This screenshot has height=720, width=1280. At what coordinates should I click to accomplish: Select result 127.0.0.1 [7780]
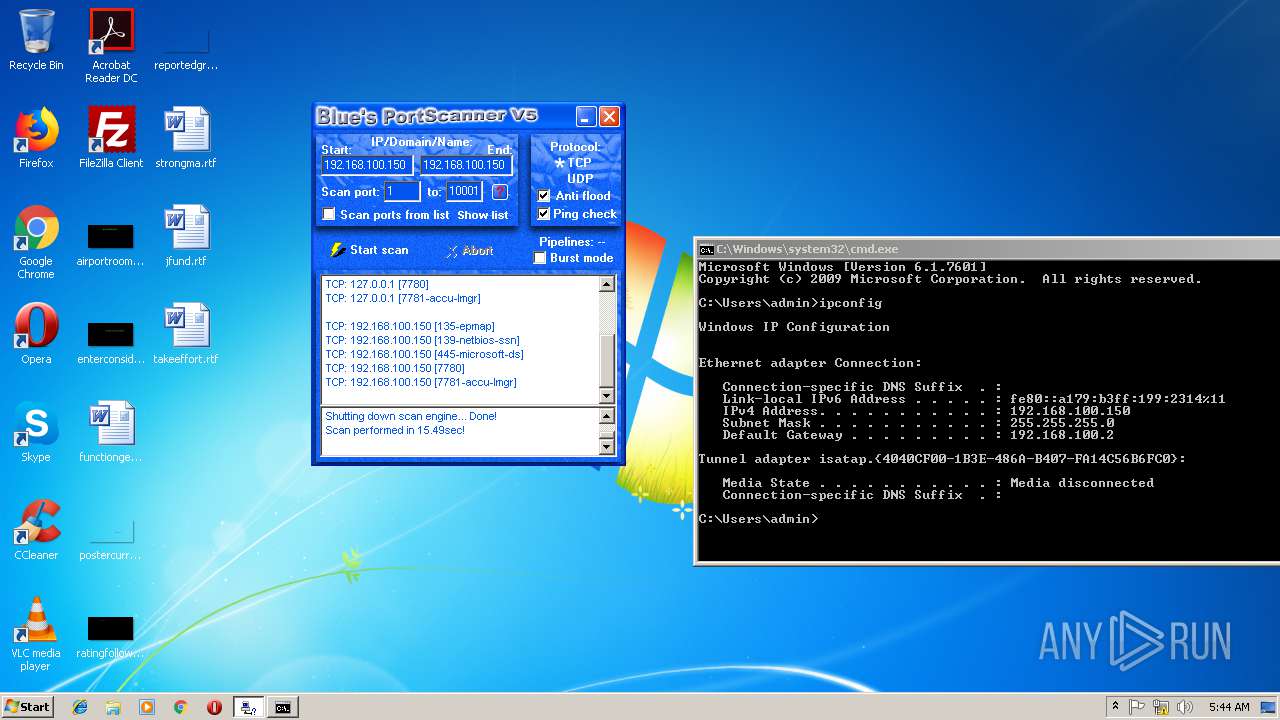[377, 284]
